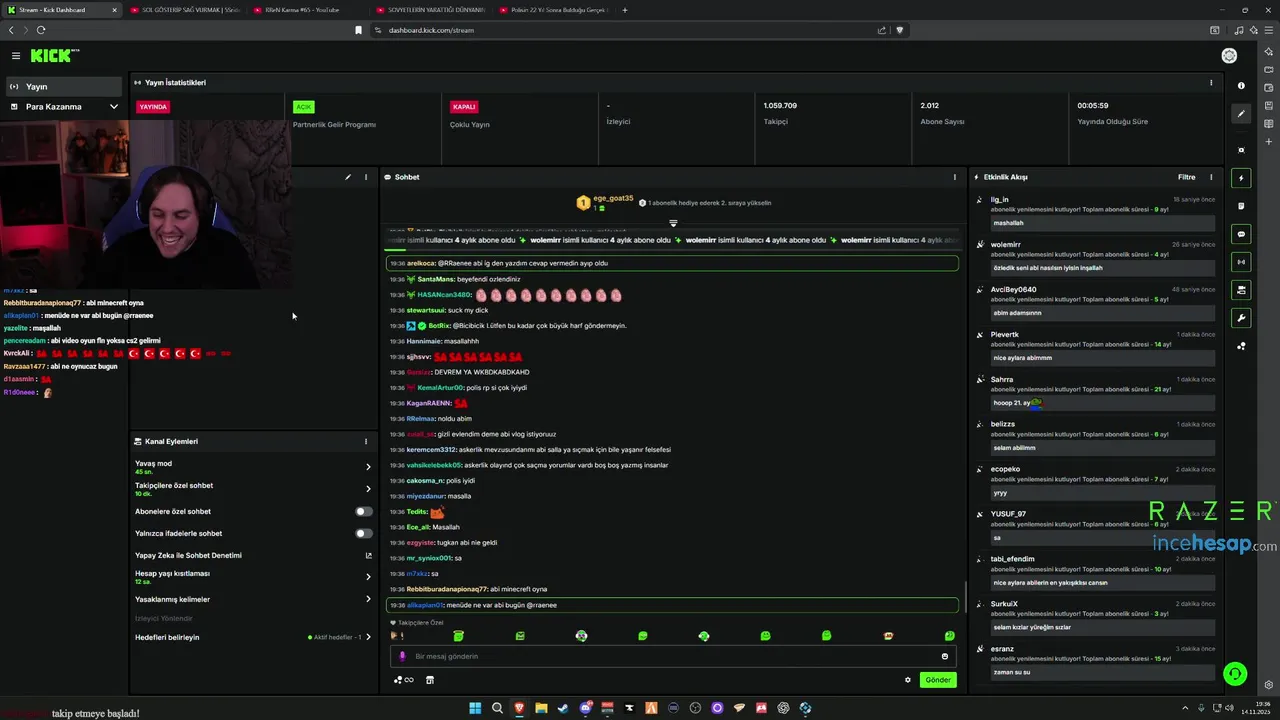Toggle Abonelere özel sohbet switch
Screen dimensions: 1280x720
point(364,511)
